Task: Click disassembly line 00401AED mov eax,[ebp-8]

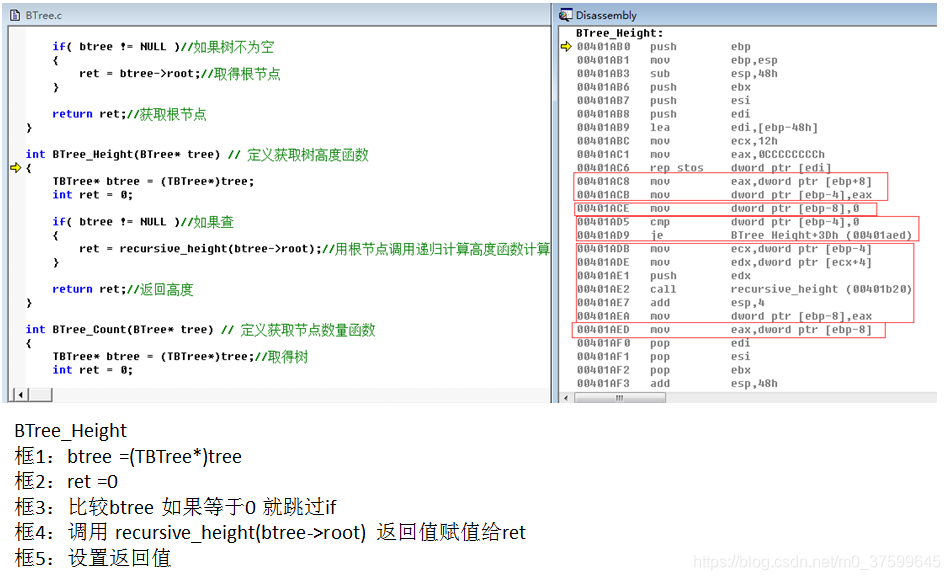Action: [x=724, y=330]
